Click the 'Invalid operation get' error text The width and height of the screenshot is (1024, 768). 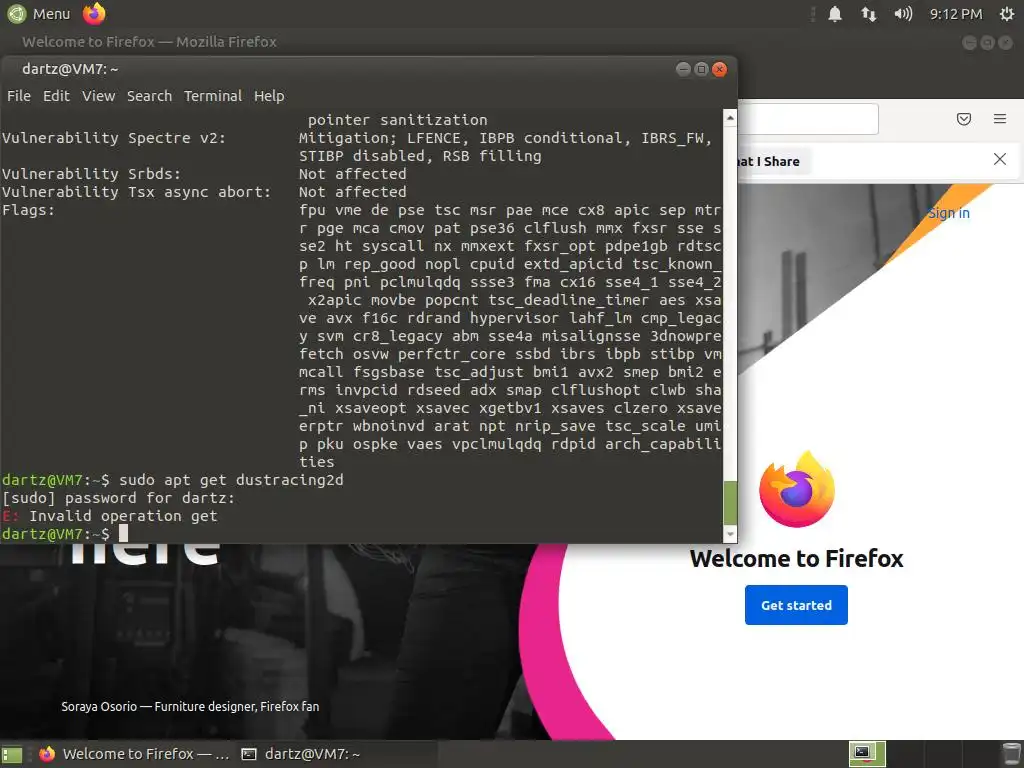pyautogui.click(x=123, y=516)
